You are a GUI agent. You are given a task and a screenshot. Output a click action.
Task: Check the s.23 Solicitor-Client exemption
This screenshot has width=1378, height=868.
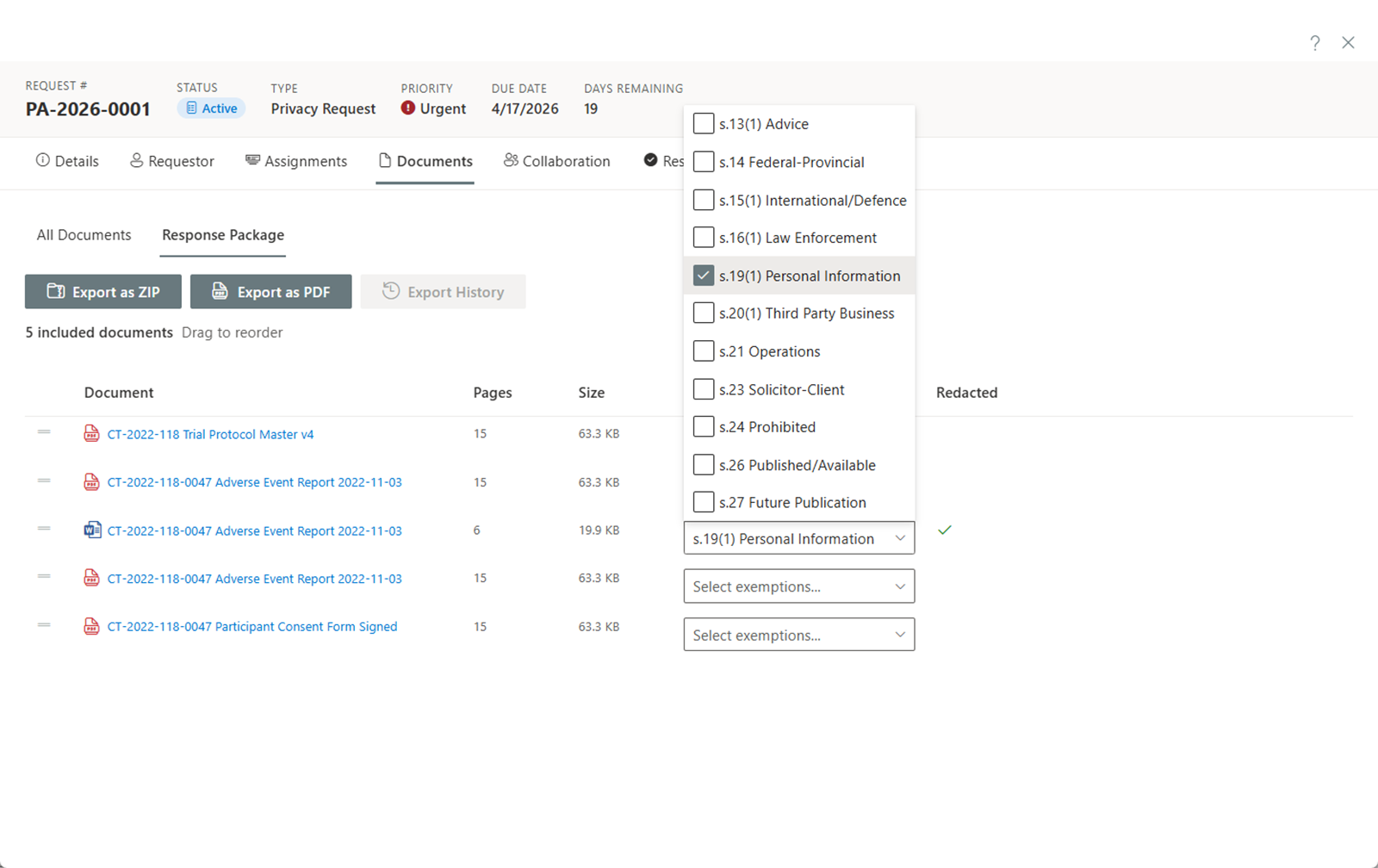(x=704, y=388)
